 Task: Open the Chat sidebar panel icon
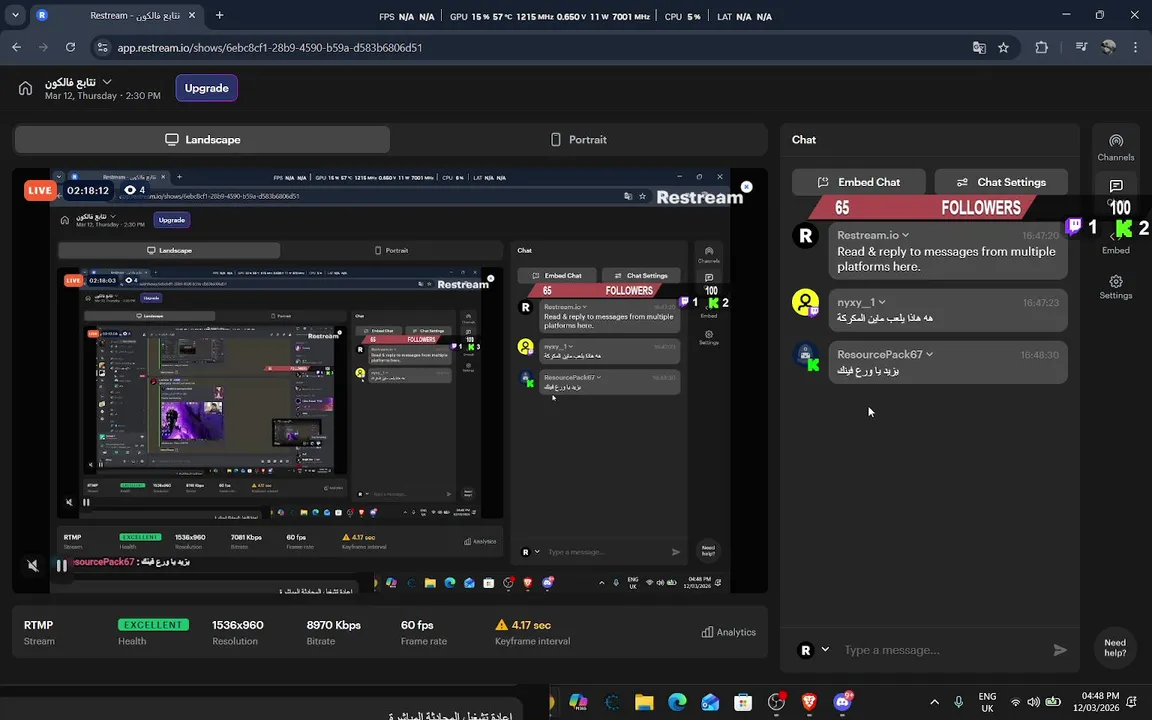[x=1116, y=186]
